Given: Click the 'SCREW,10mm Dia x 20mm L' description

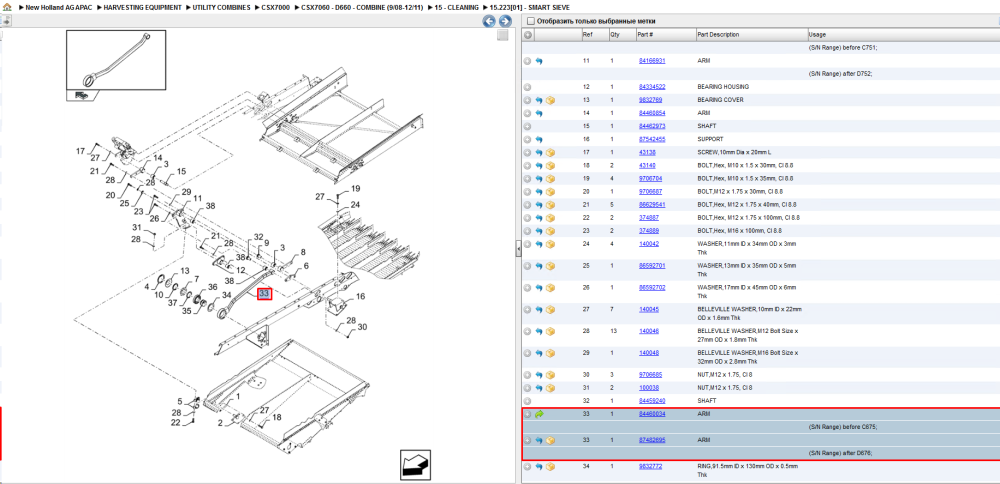Looking at the screenshot, I should 736,152.
